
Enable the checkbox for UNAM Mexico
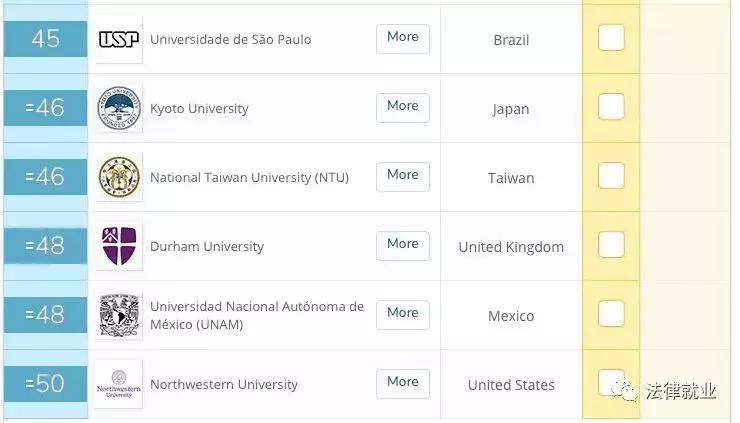pyautogui.click(x=611, y=314)
